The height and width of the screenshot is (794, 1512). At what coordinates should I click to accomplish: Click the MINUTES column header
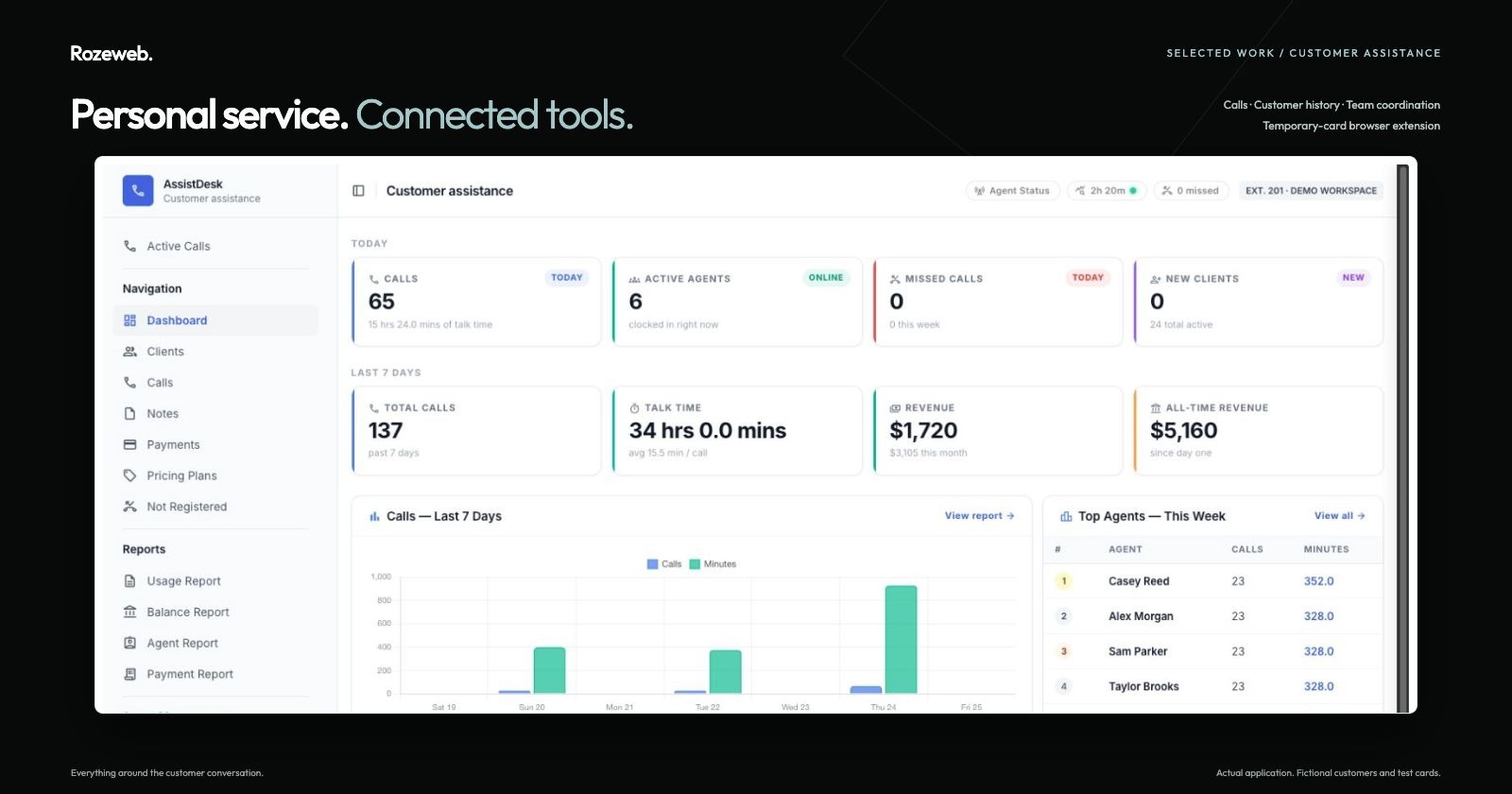pyautogui.click(x=1326, y=549)
